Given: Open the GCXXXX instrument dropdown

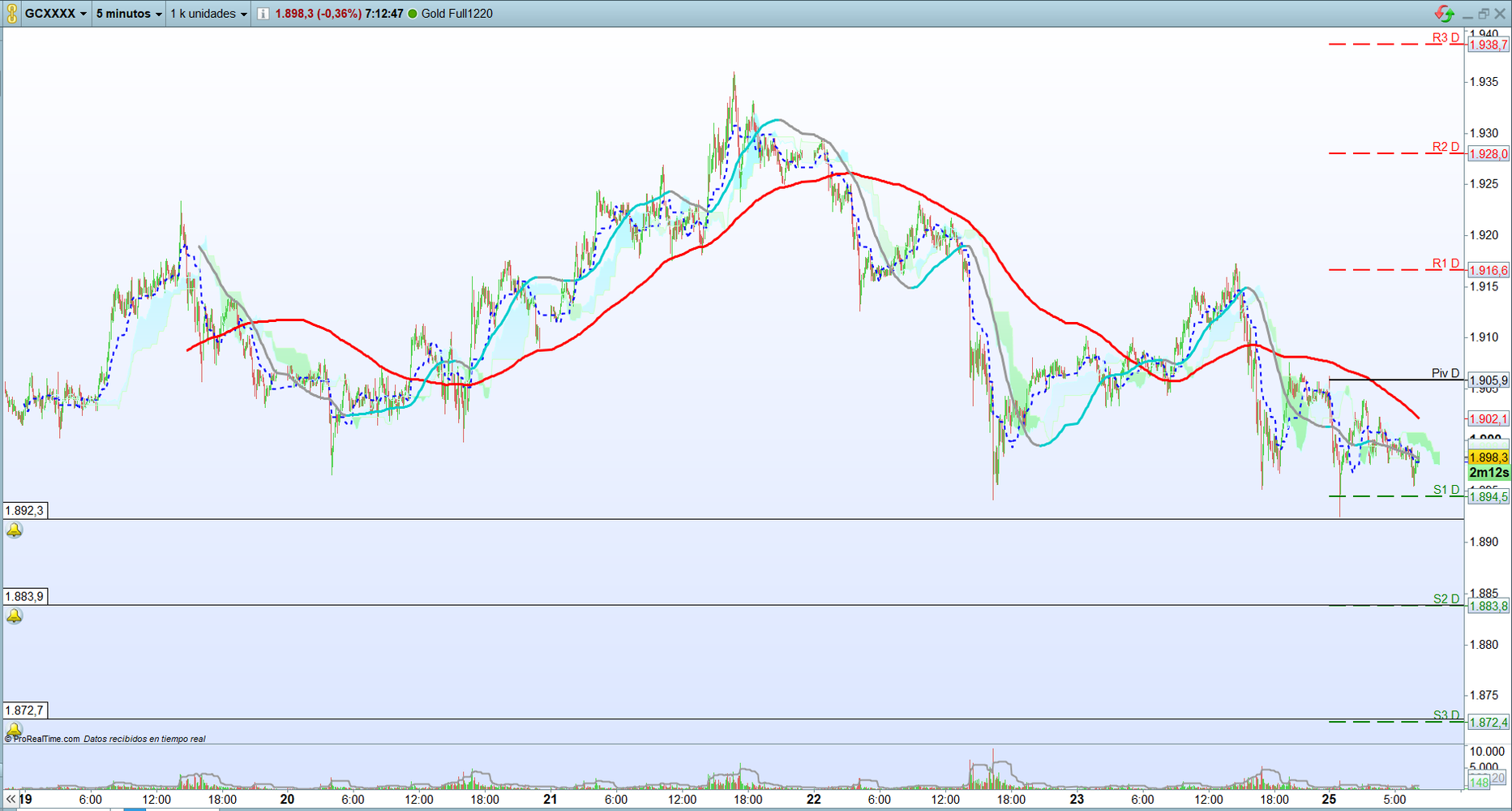Looking at the screenshot, I should (x=55, y=14).
